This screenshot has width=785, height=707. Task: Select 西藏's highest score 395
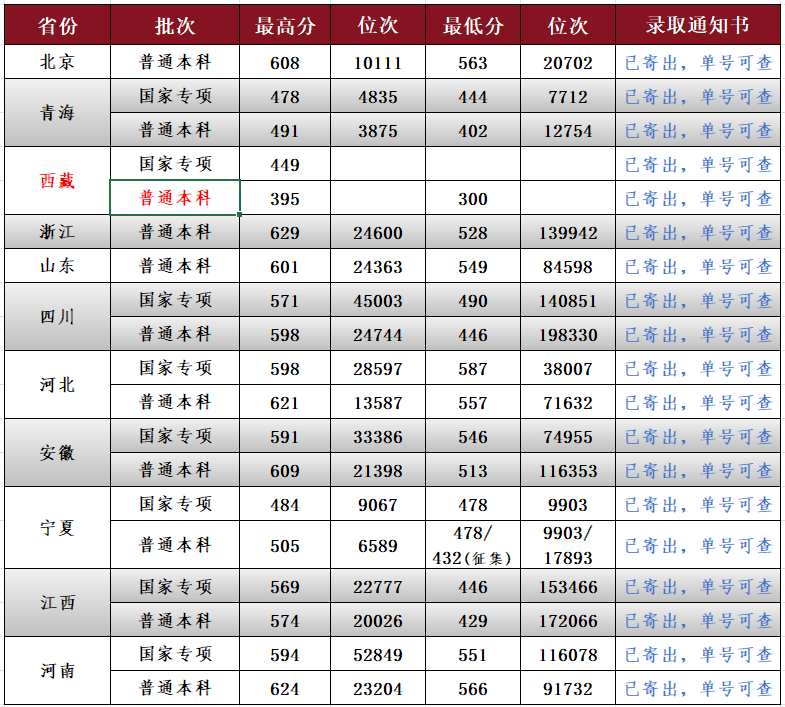click(285, 199)
